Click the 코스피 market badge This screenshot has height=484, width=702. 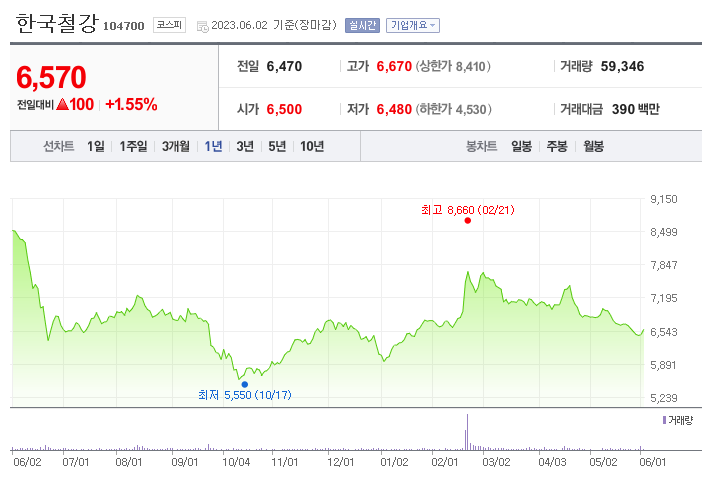[169, 25]
